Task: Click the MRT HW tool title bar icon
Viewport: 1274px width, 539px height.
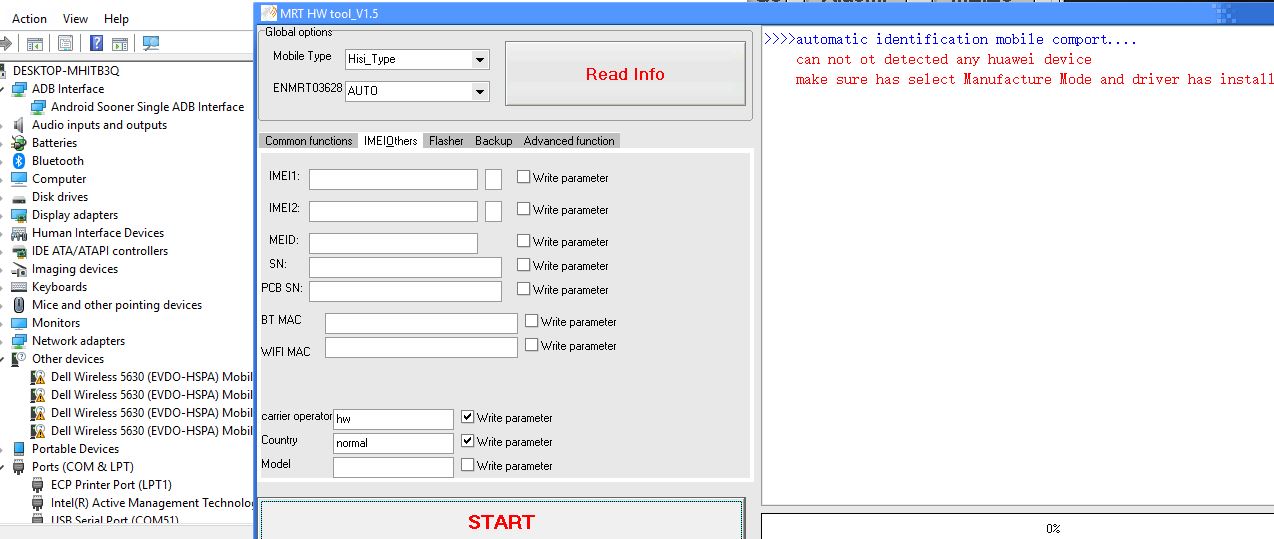Action: 268,13
